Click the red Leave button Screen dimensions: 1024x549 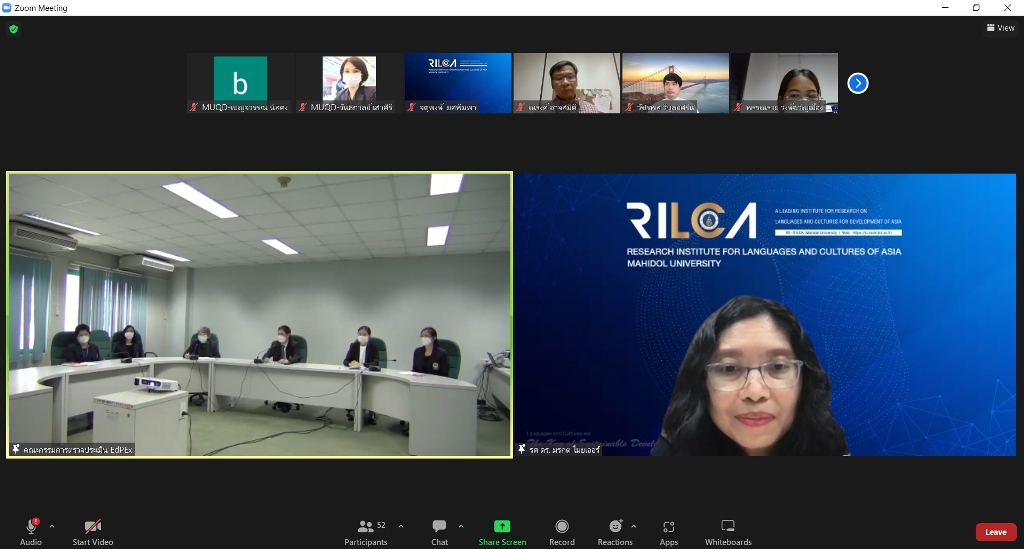pyautogui.click(x=995, y=532)
